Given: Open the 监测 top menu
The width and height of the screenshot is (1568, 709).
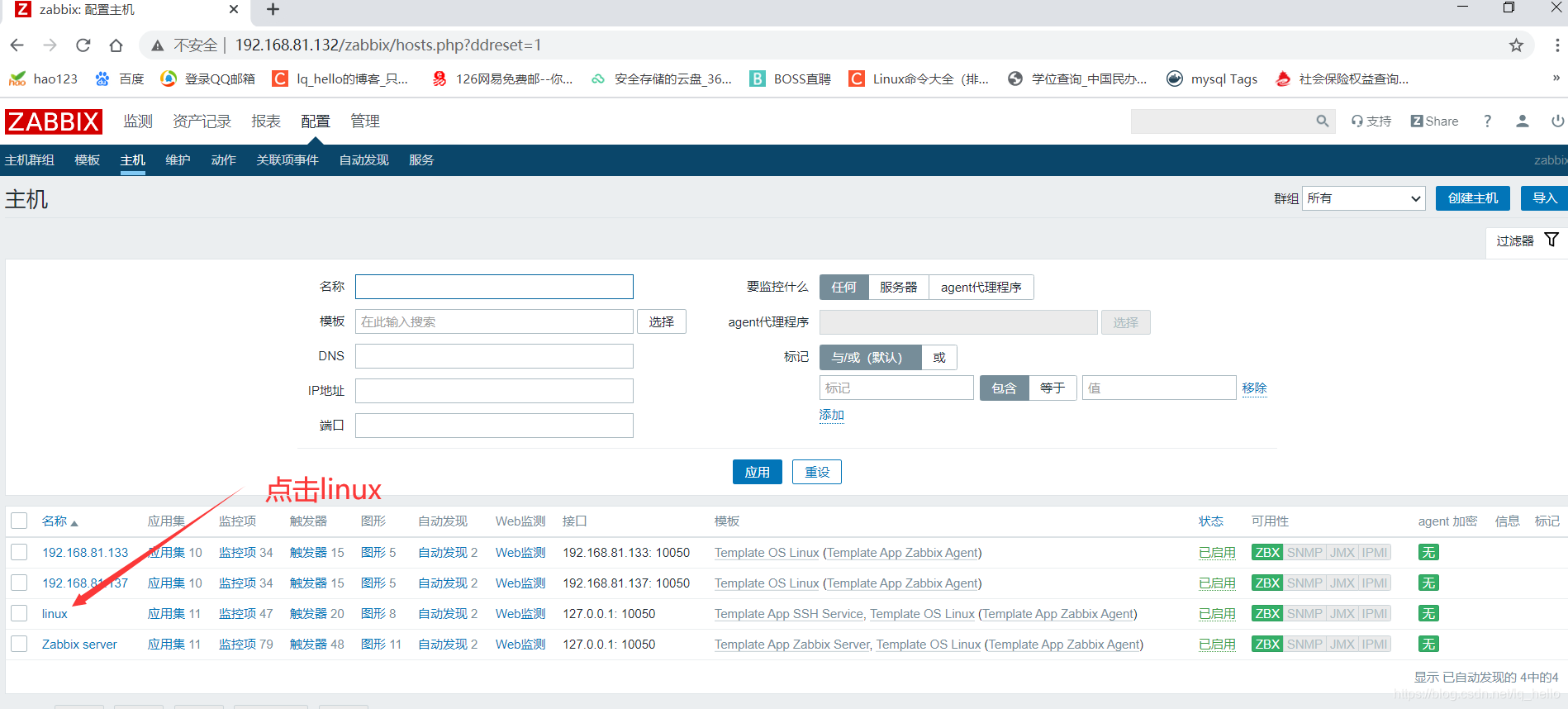Looking at the screenshot, I should click(138, 121).
